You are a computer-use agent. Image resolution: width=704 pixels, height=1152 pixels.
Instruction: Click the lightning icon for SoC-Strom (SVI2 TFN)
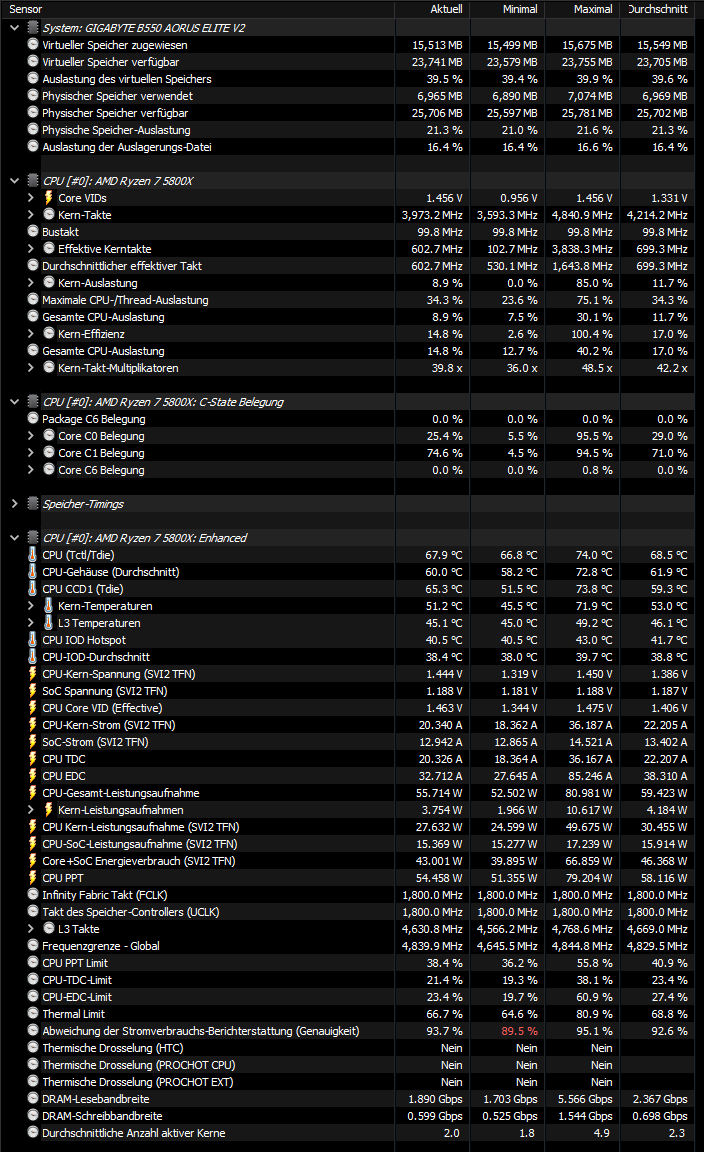point(32,742)
